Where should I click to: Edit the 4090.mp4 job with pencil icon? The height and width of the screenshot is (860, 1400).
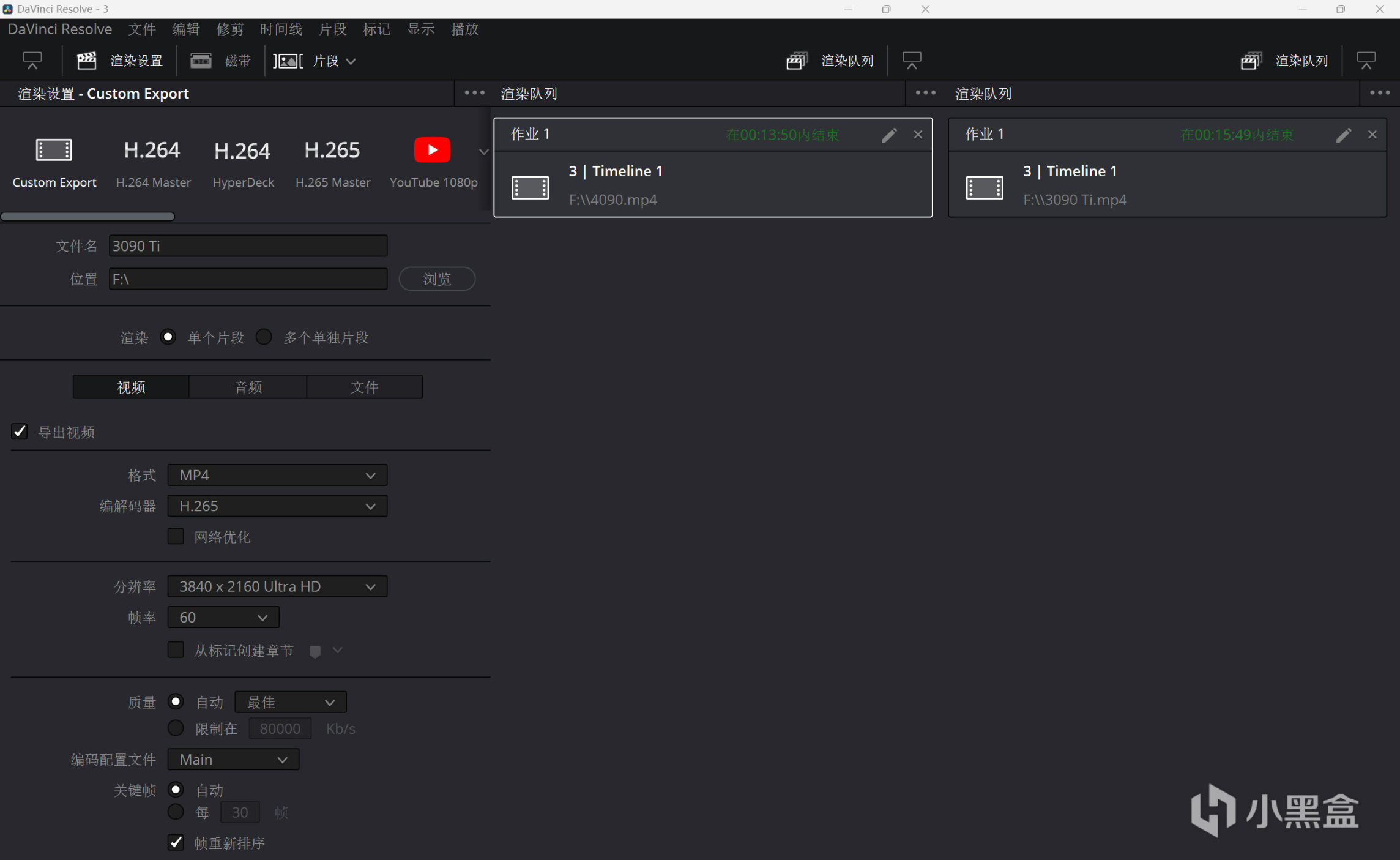[x=888, y=135]
